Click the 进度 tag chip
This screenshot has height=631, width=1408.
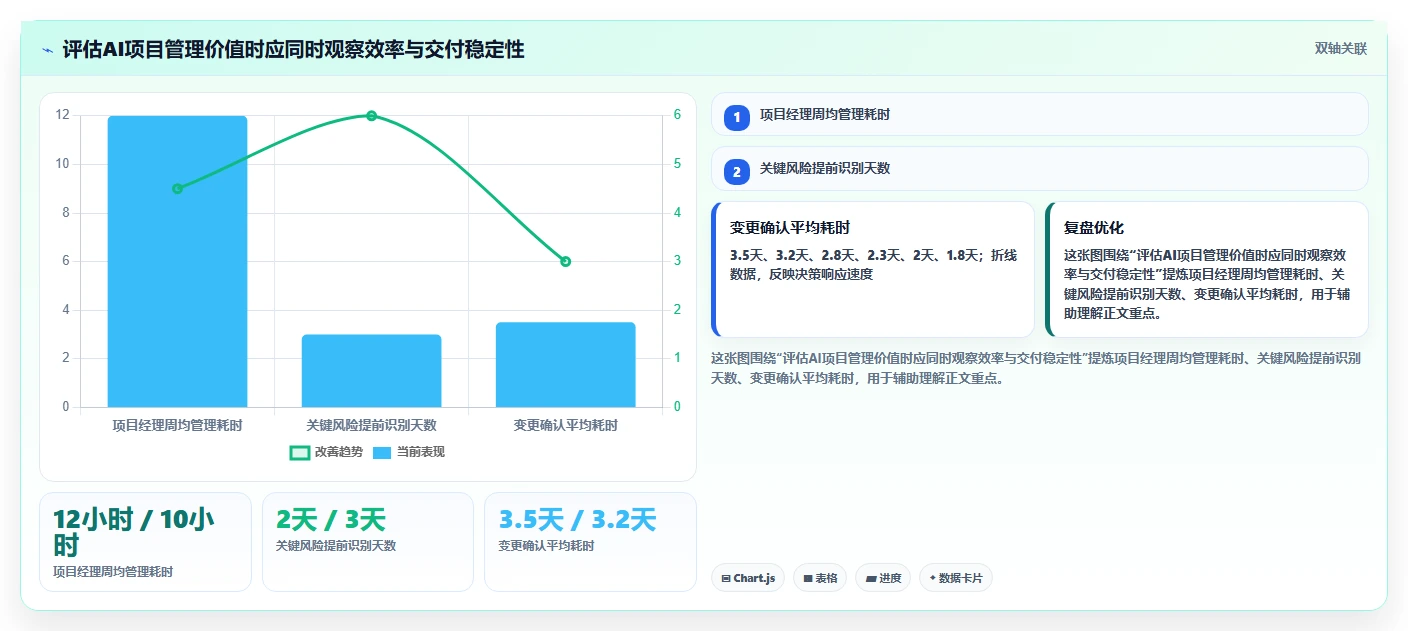tap(883, 578)
